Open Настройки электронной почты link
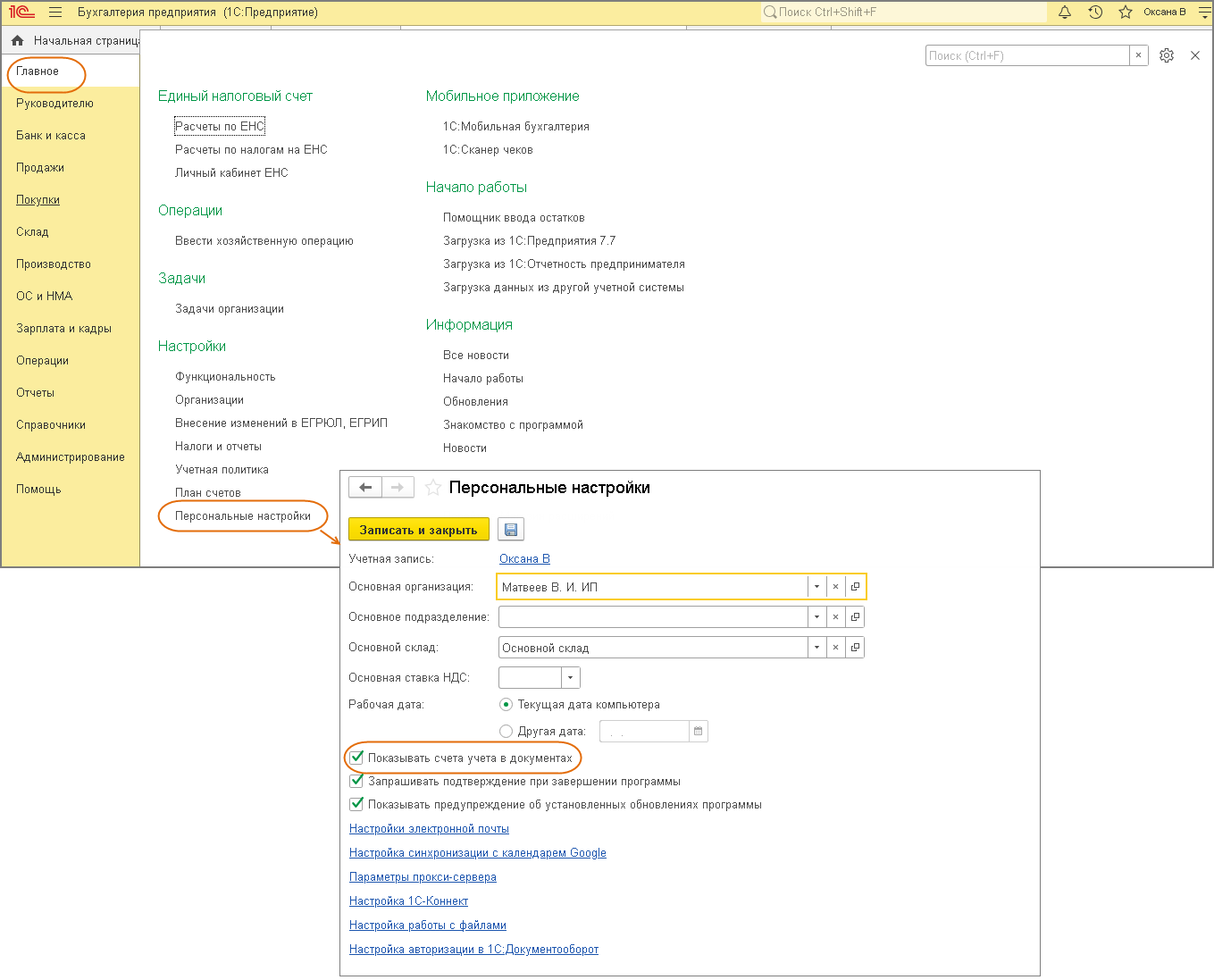Screen dimensions: 1214x980 [429, 829]
